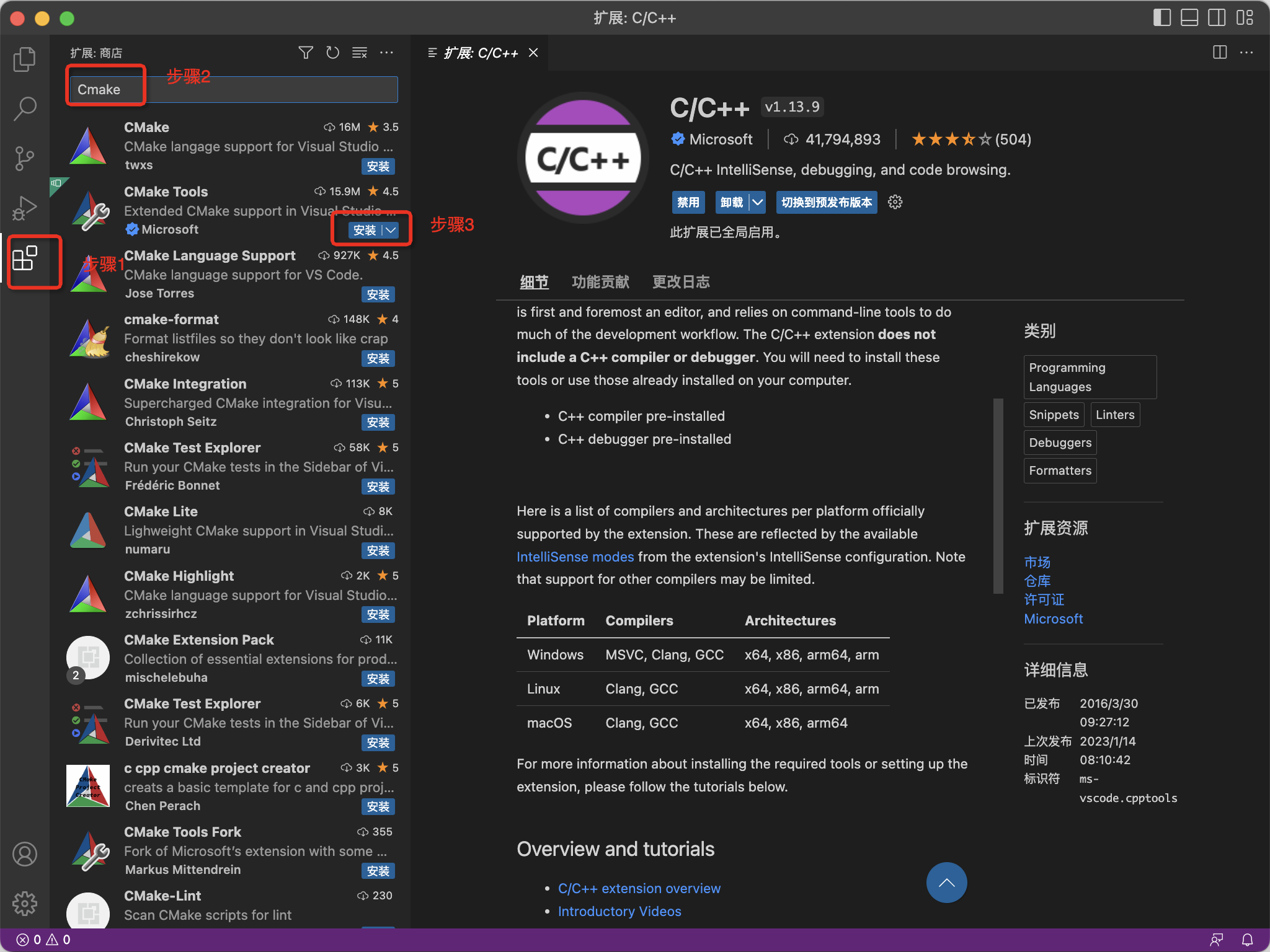The width and height of the screenshot is (1270, 952).
Task: Install CMake Tools by Microsoft
Action: (365, 231)
